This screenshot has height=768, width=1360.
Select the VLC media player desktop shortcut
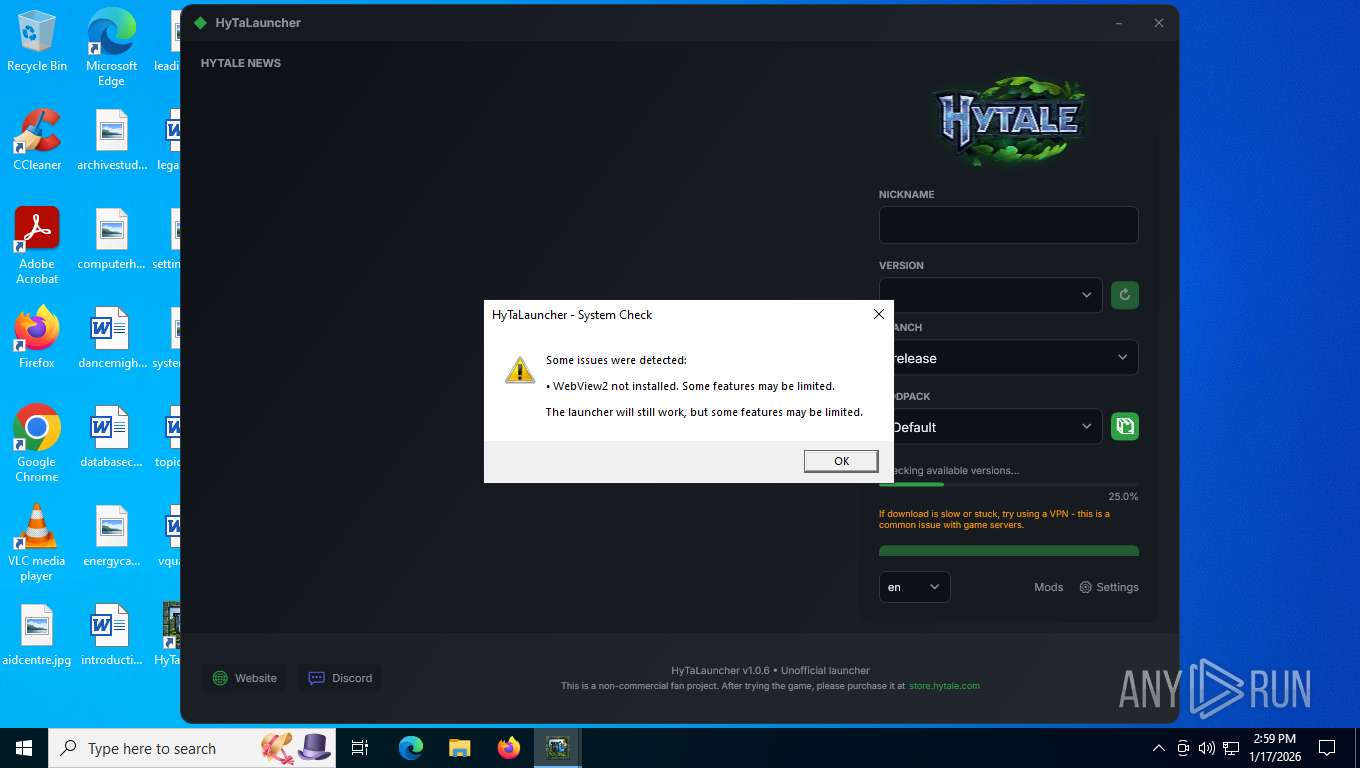point(37,543)
